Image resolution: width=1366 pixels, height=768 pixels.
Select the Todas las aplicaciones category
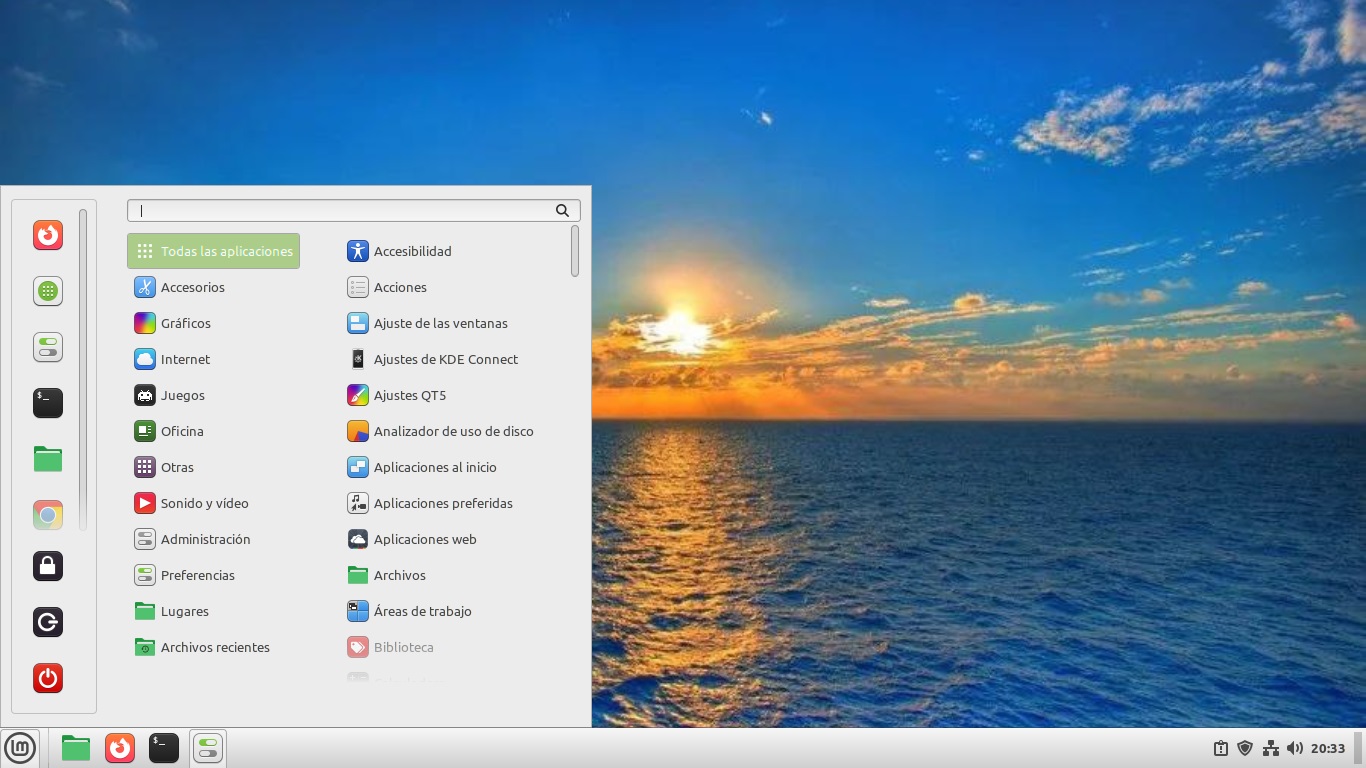pyautogui.click(x=213, y=251)
